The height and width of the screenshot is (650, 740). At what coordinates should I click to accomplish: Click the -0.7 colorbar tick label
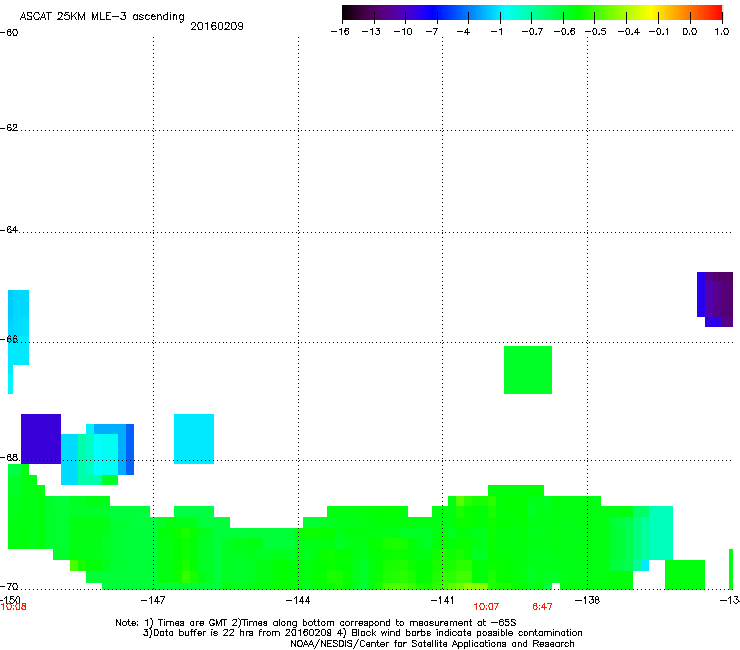point(532,32)
